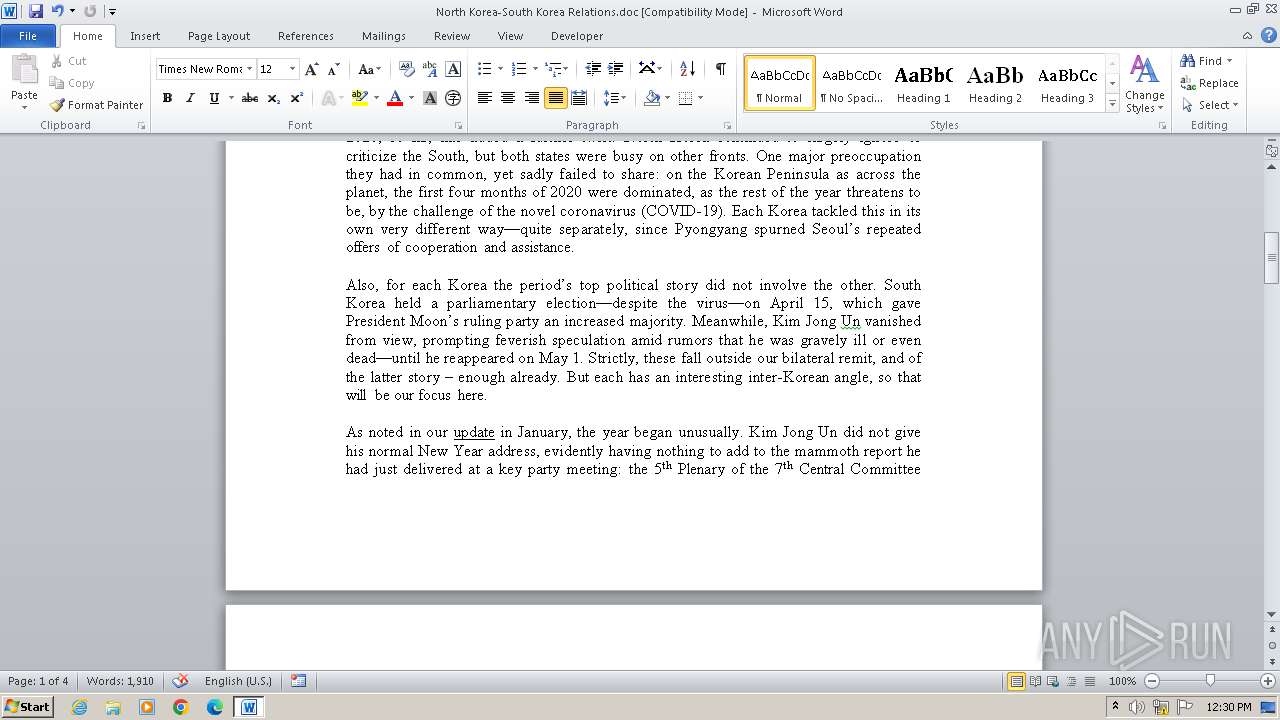
Task: Apply the Normal style
Action: point(780,83)
